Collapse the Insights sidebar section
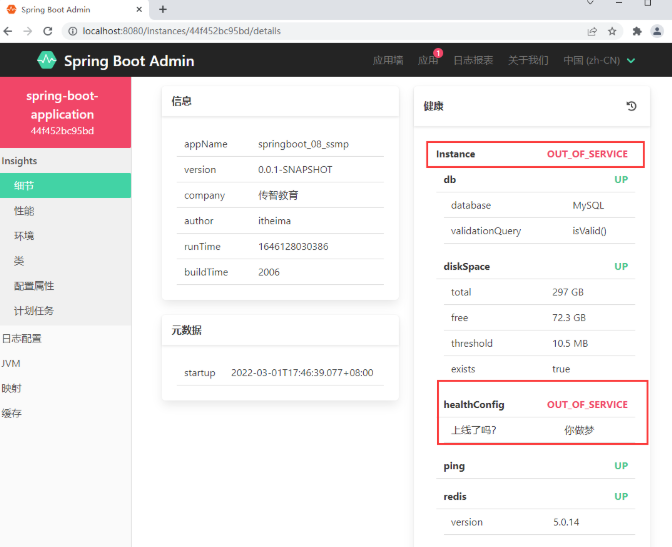 [66, 161]
